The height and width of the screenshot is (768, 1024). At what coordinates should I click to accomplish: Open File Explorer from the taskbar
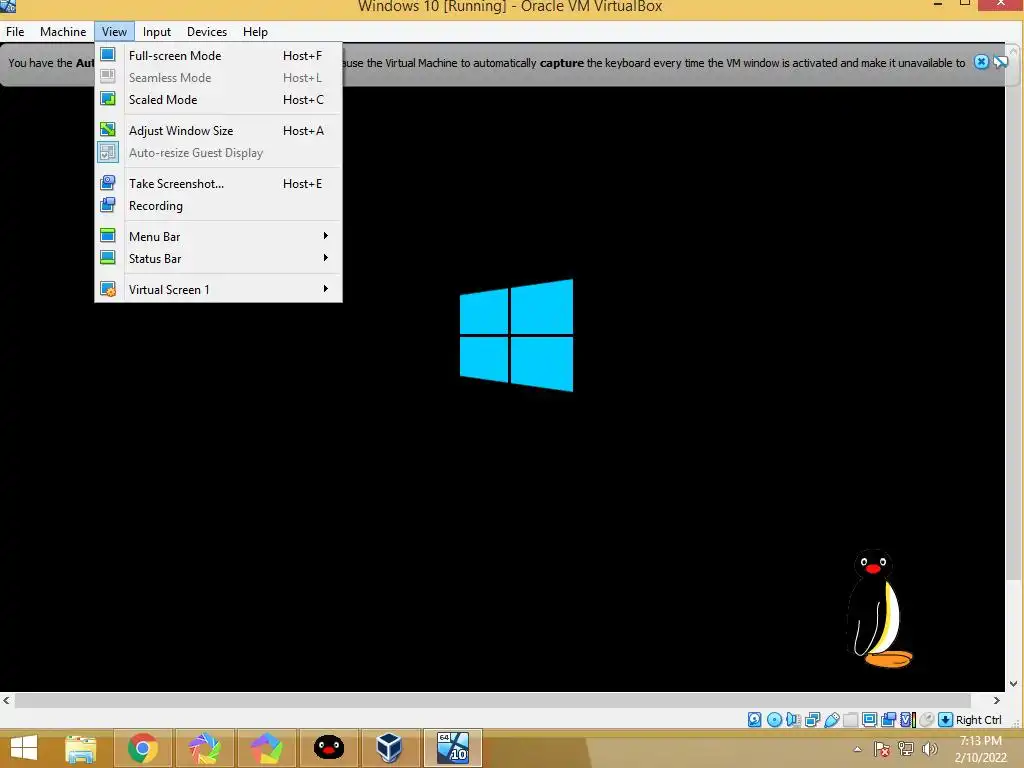pos(81,748)
